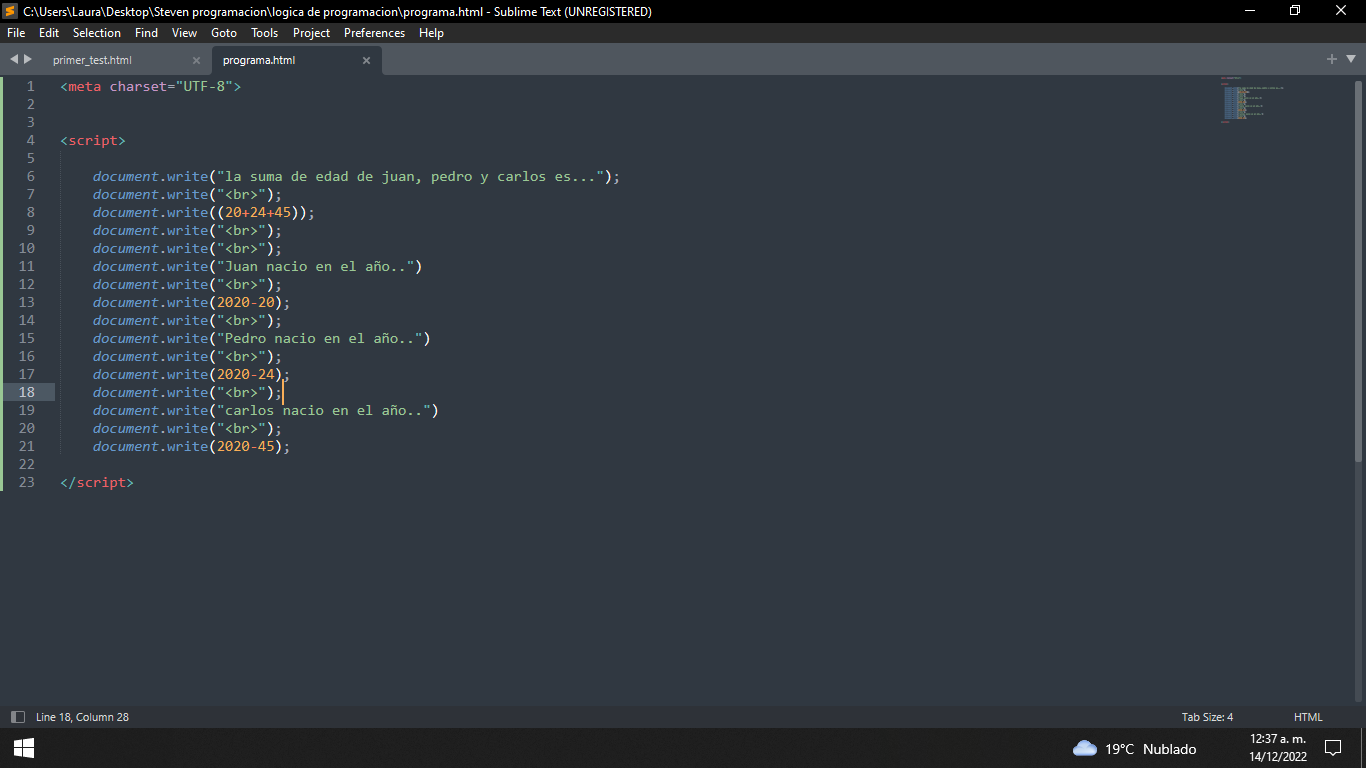
Task: Open the Edit menu
Action: [x=49, y=33]
